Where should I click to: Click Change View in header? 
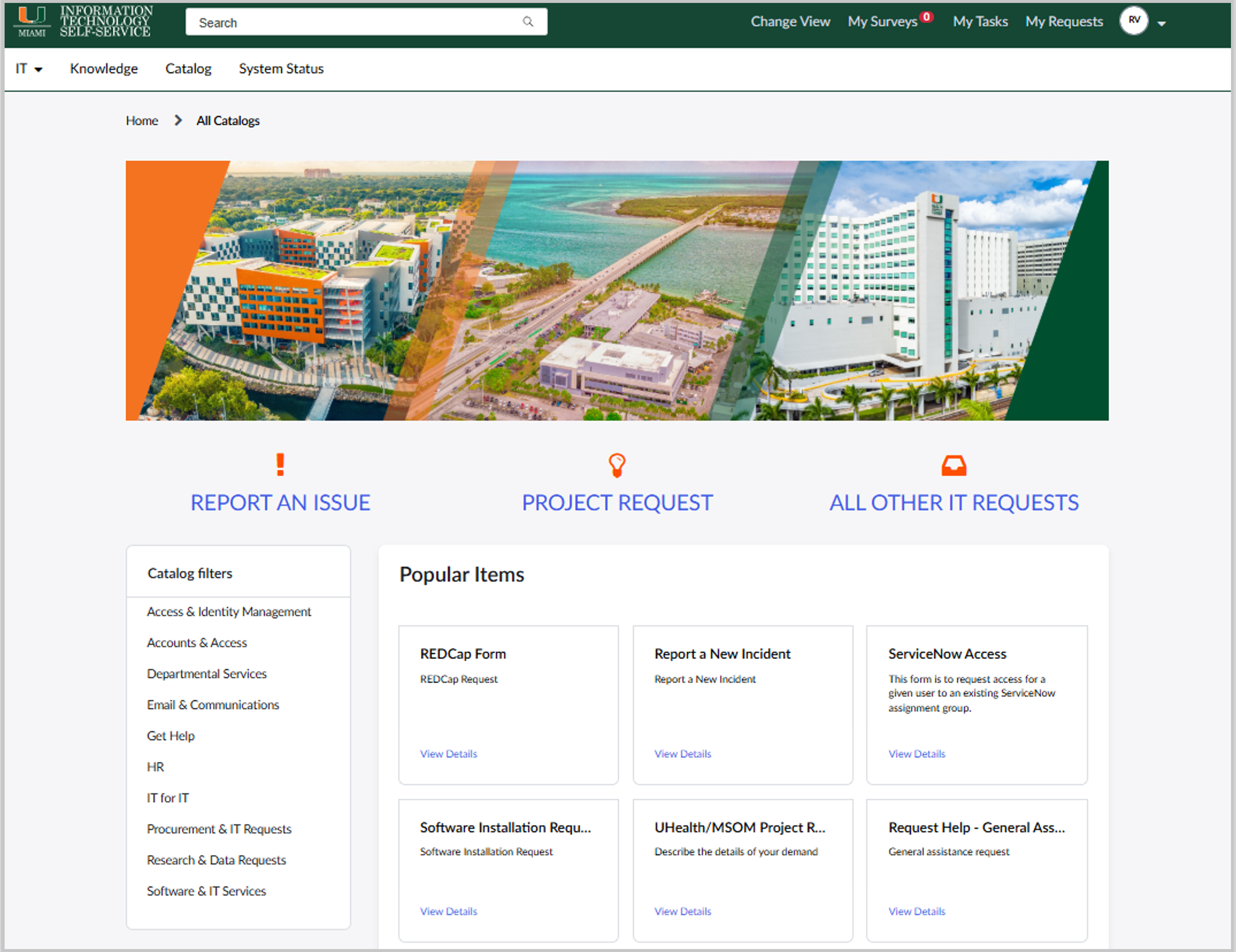coord(790,21)
